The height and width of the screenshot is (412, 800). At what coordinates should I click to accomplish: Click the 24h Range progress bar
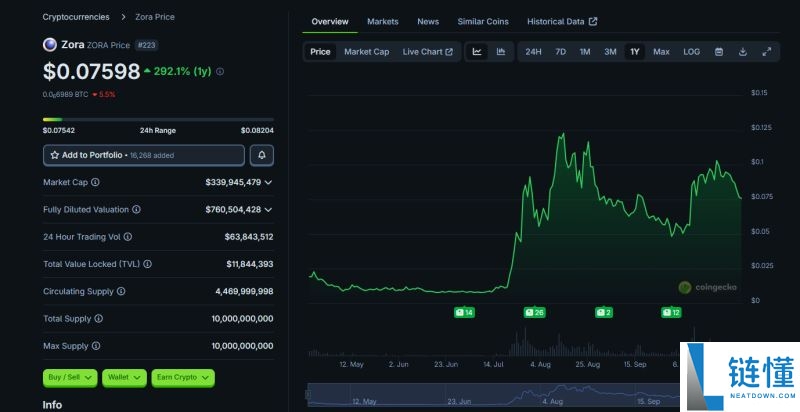coord(158,119)
